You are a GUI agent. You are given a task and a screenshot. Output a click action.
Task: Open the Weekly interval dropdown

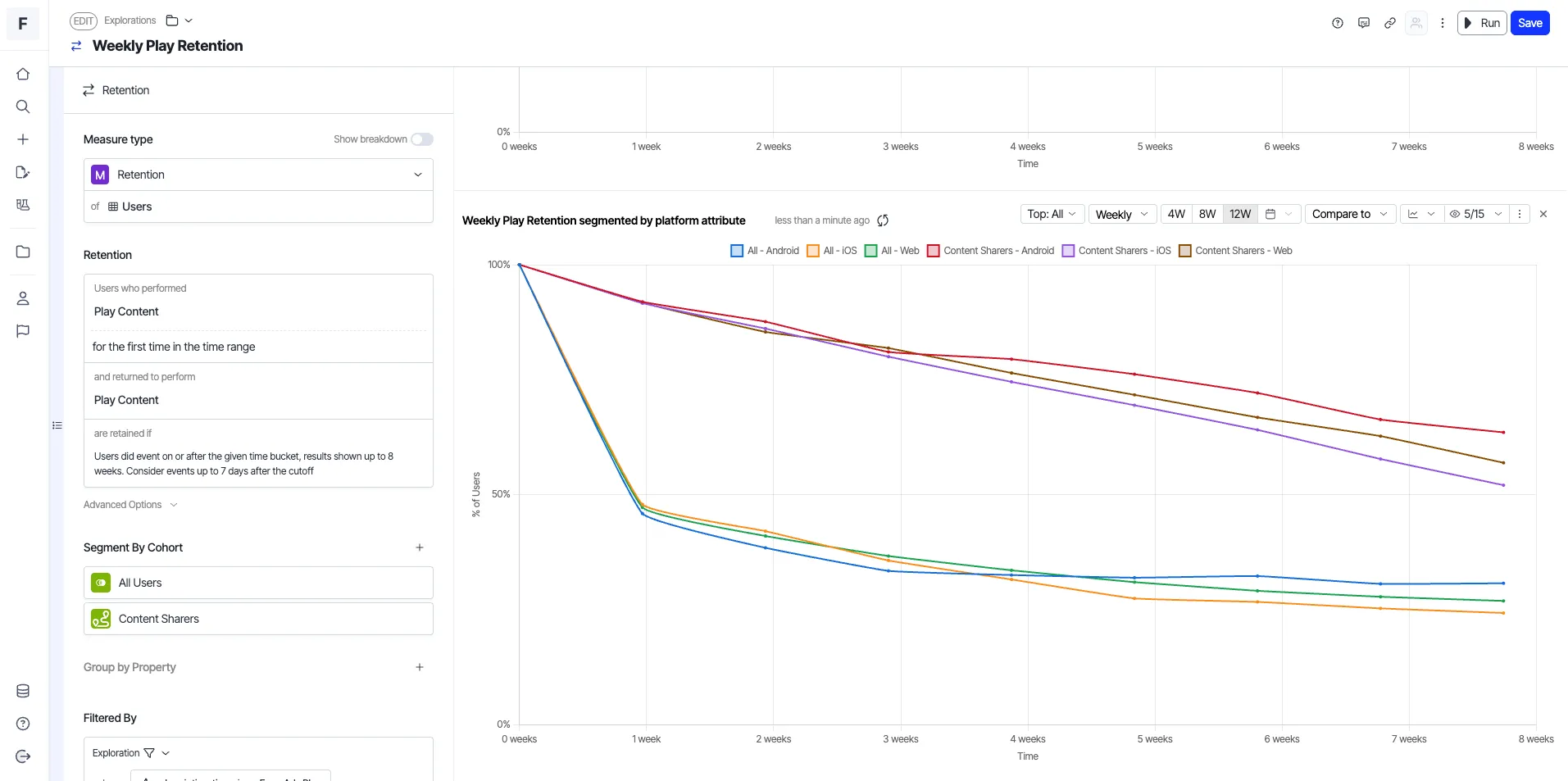point(1122,214)
